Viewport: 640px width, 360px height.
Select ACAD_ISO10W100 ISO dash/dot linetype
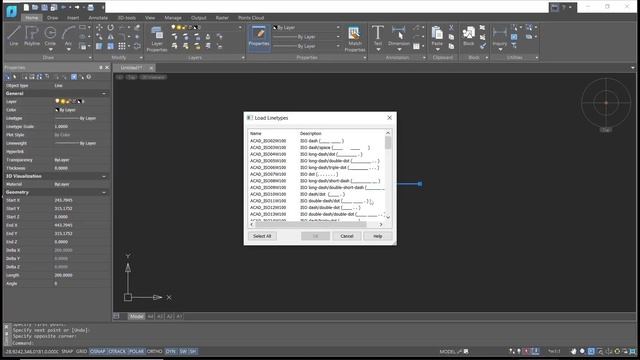coord(316,194)
